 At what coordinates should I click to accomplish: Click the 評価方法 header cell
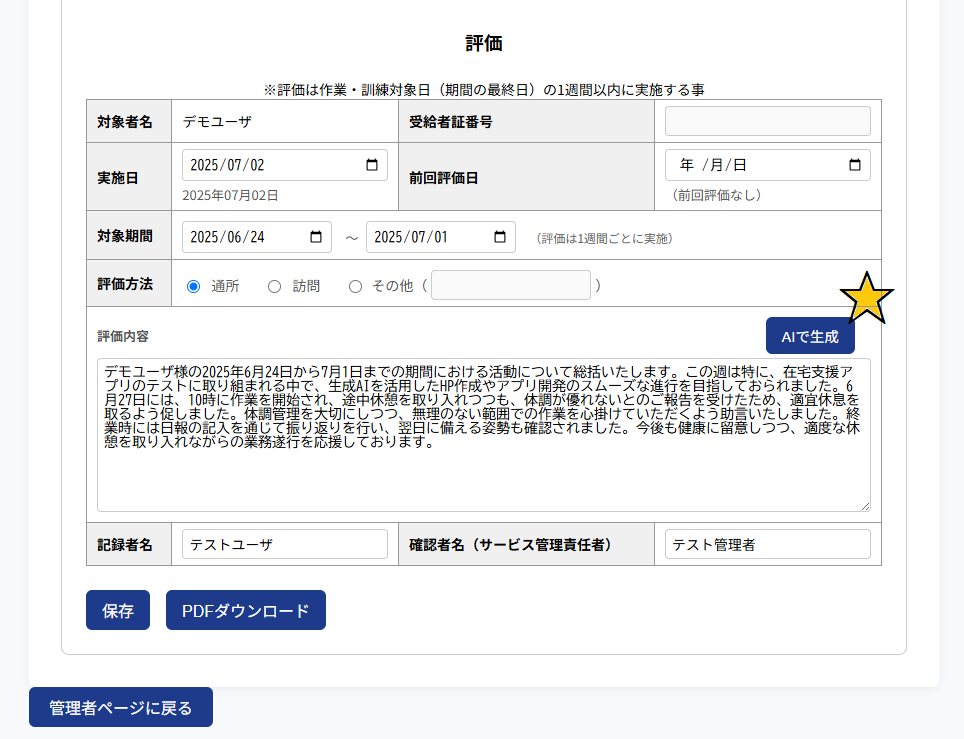129,283
